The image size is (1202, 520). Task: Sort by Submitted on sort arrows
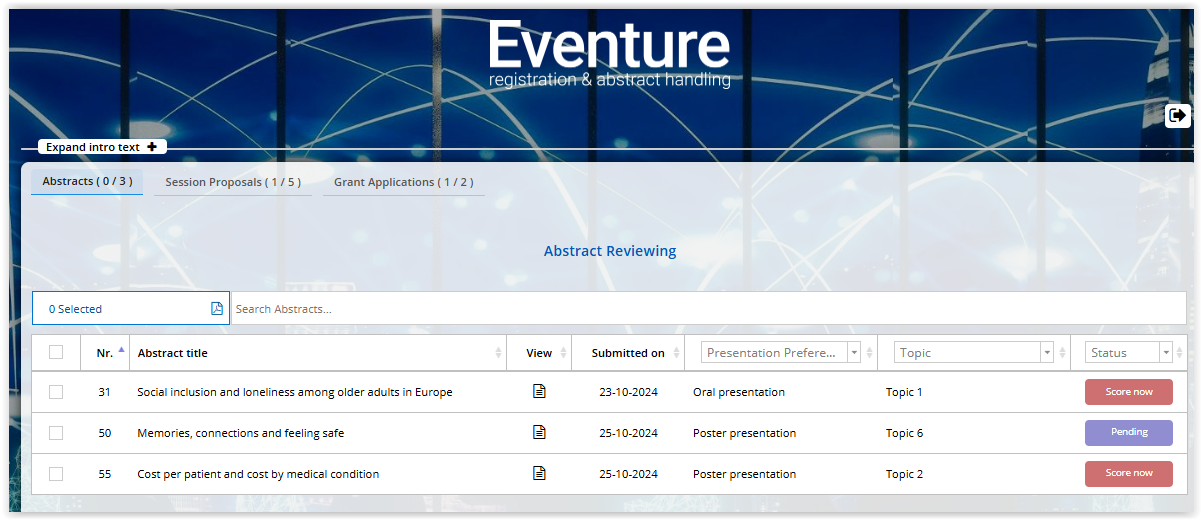pyautogui.click(x=676, y=353)
